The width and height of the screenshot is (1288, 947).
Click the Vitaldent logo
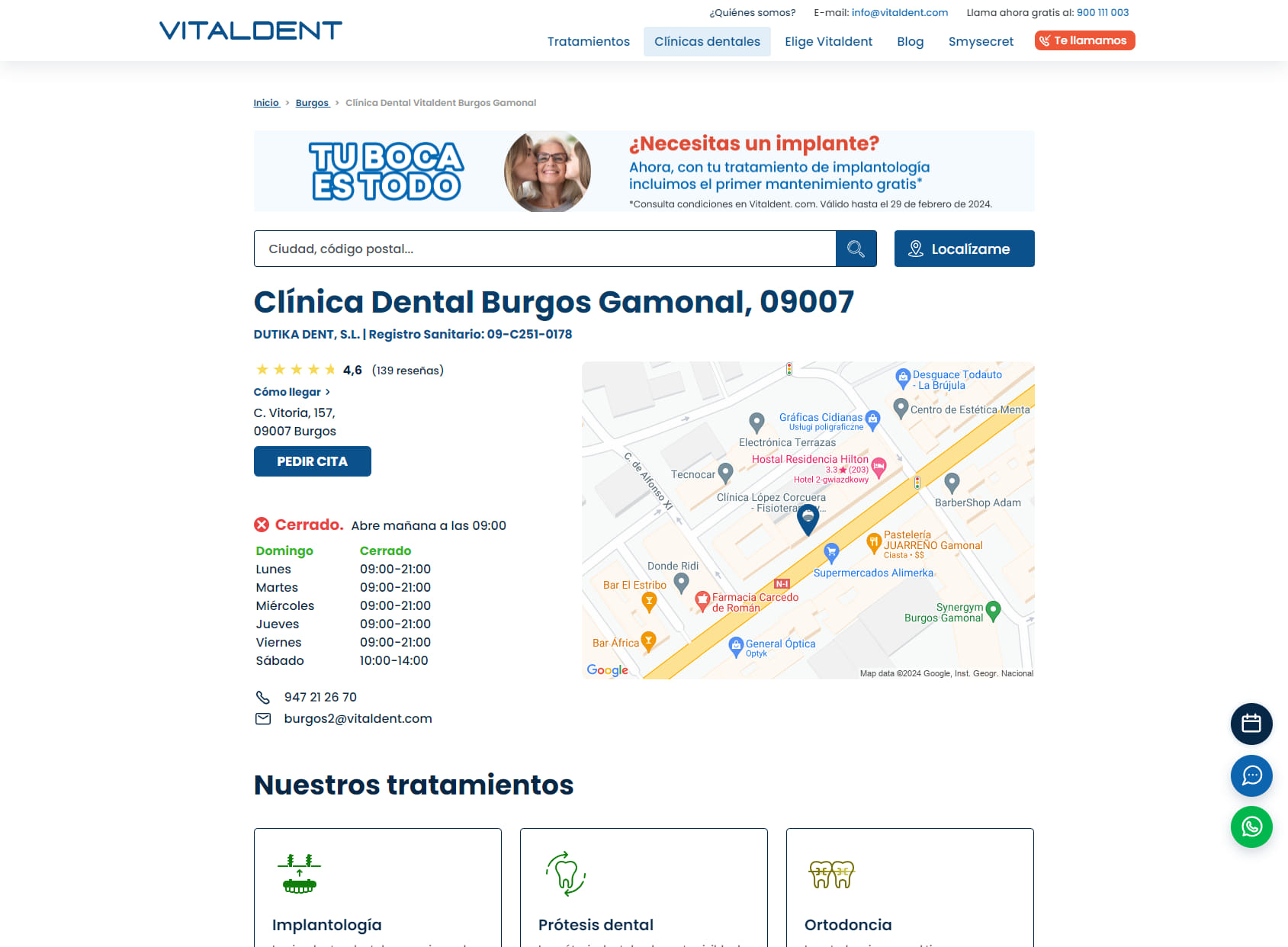[x=250, y=30]
